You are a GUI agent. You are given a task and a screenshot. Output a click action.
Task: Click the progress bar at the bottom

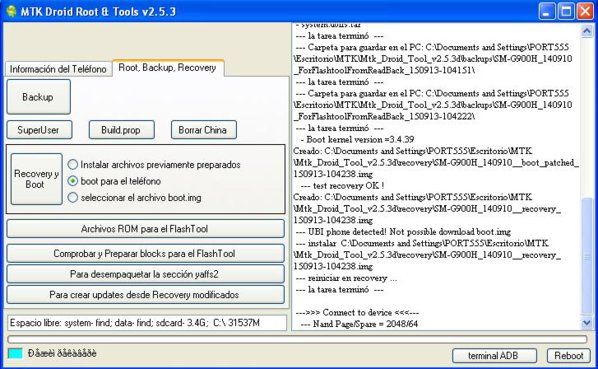297,339
